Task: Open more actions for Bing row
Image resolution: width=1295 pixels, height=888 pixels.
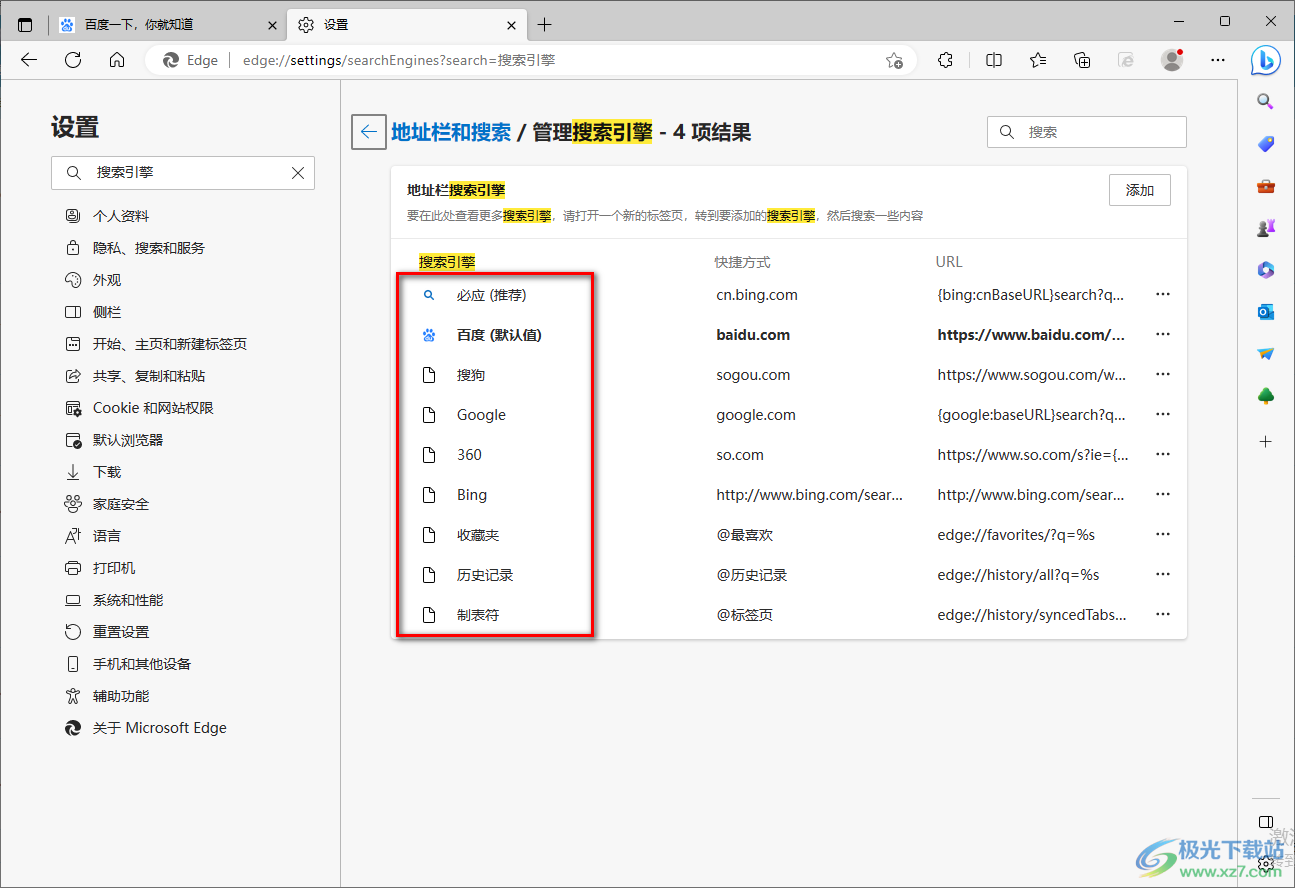Action: [1162, 495]
